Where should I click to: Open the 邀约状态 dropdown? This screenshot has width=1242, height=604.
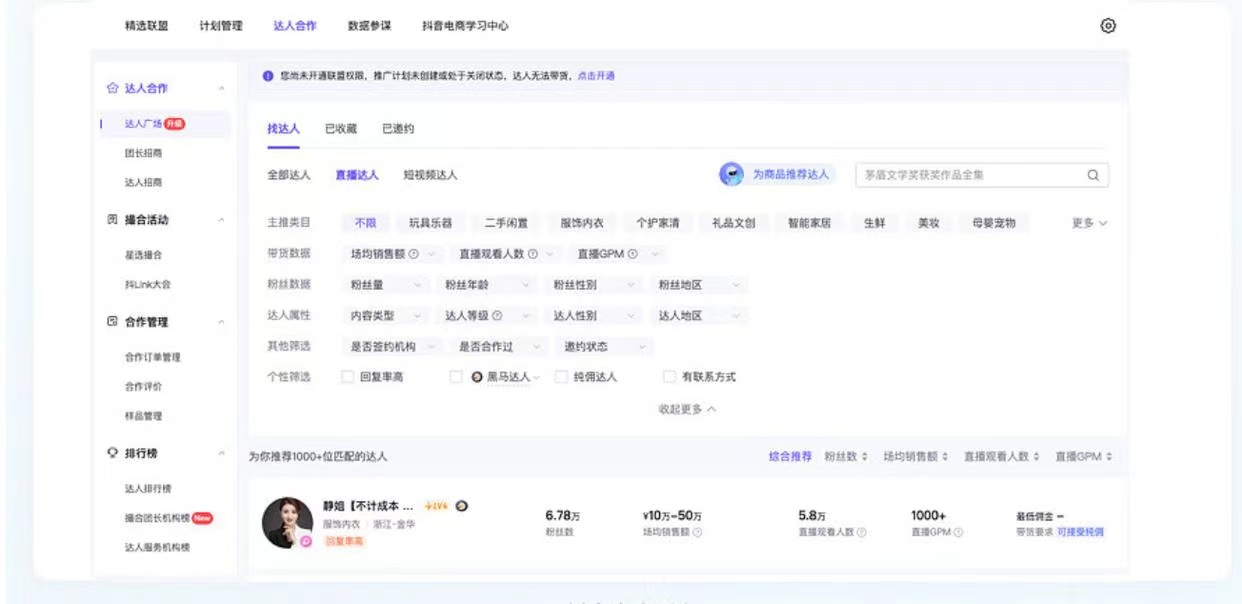tap(604, 347)
